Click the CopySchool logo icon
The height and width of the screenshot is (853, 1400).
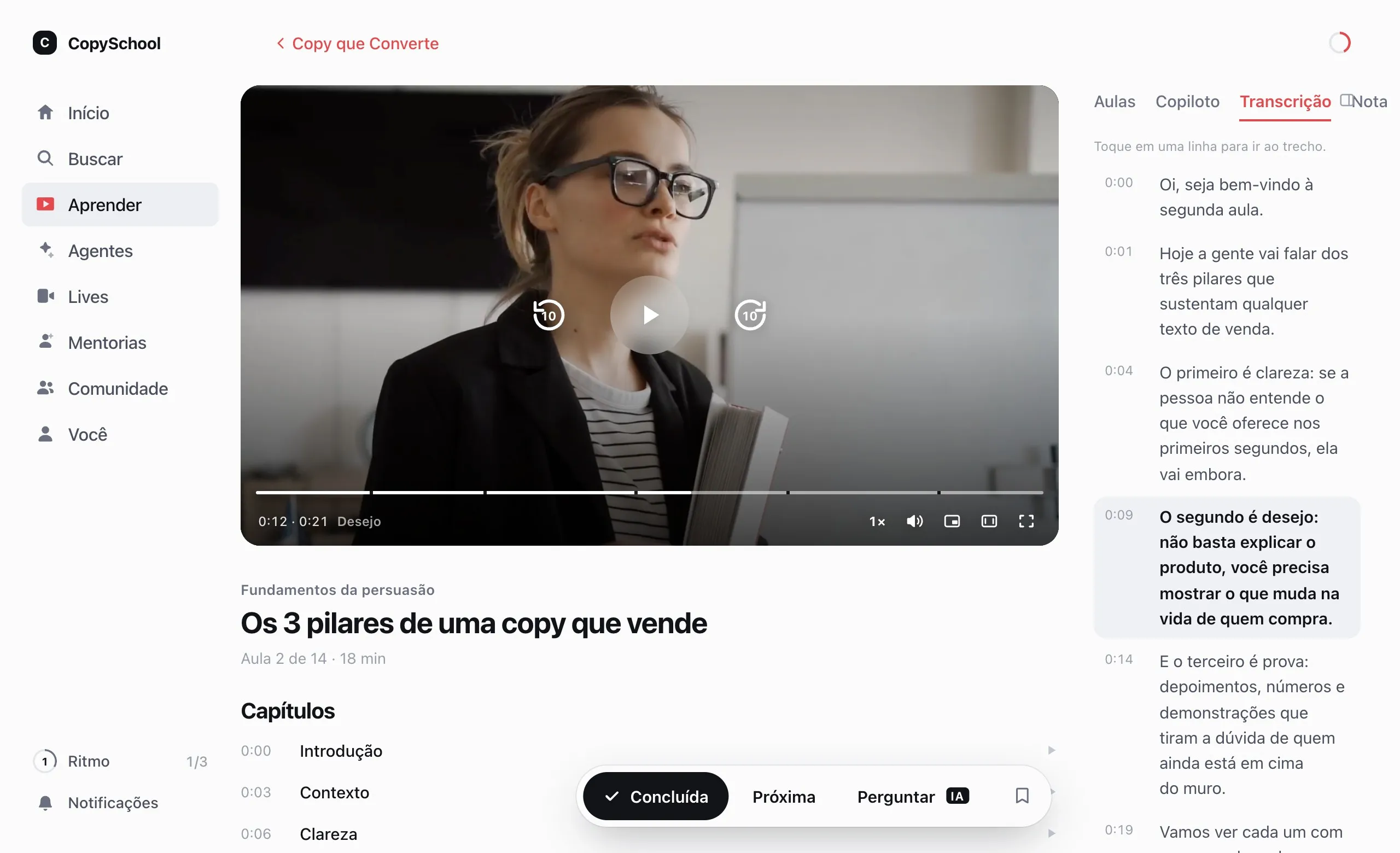(44, 43)
